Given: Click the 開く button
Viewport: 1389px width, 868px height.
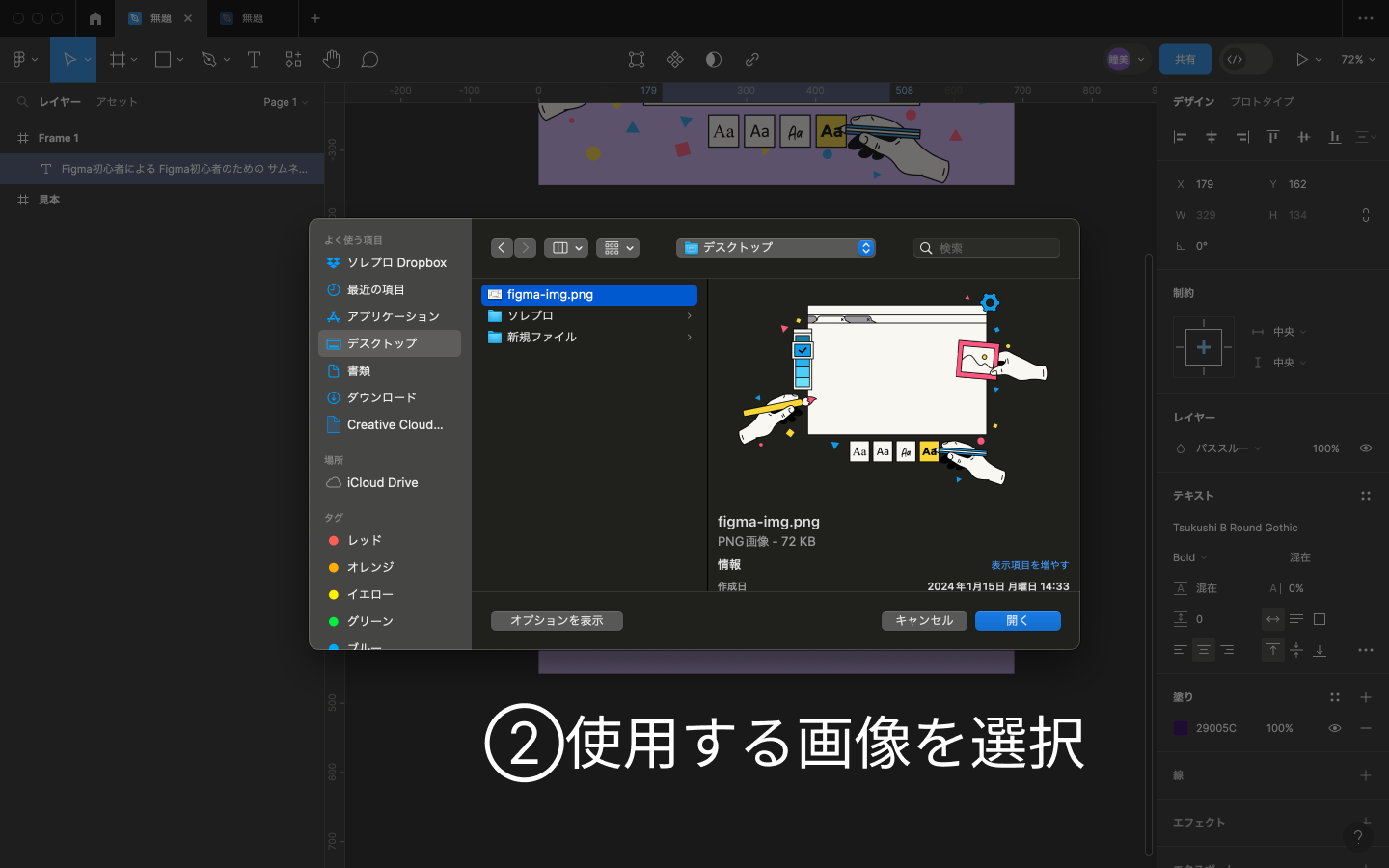Looking at the screenshot, I should pos(1018,621).
